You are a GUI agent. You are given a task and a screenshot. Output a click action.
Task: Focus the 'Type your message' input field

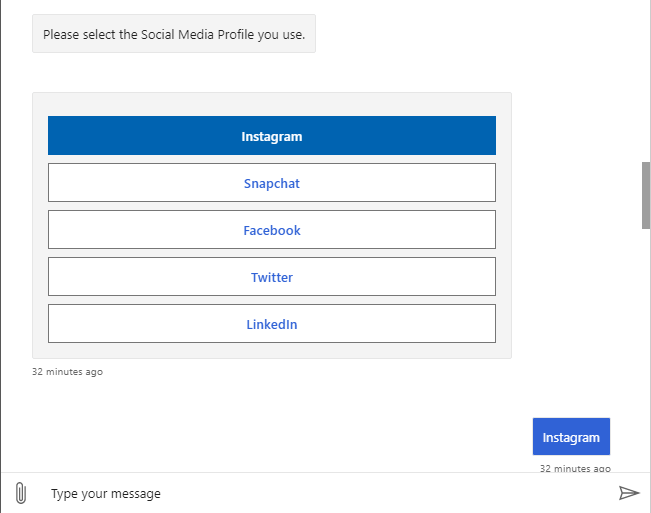click(x=320, y=493)
